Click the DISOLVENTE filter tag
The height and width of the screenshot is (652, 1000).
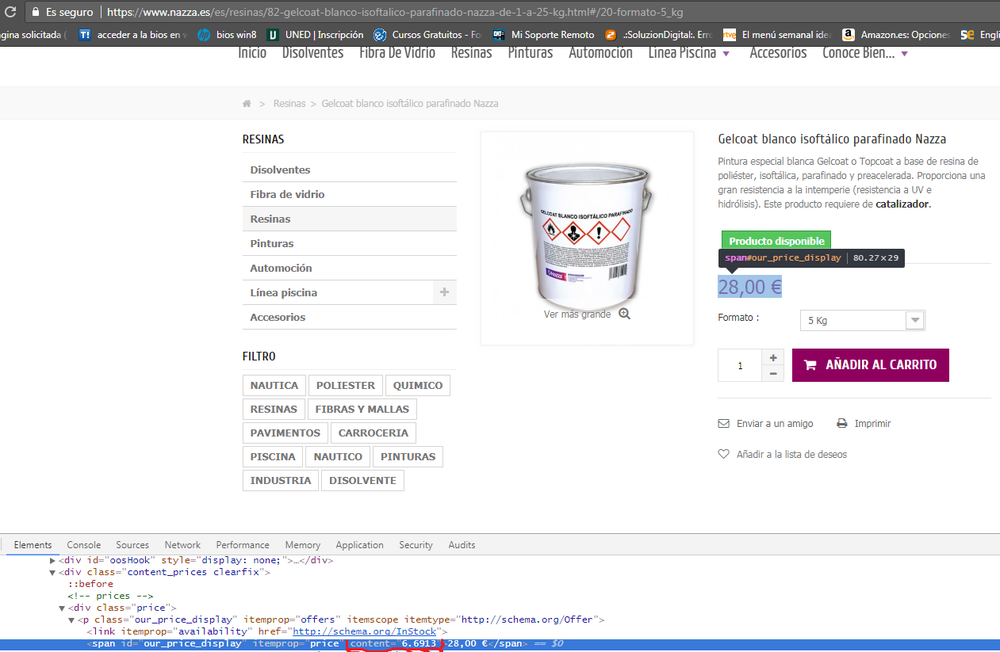[363, 480]
